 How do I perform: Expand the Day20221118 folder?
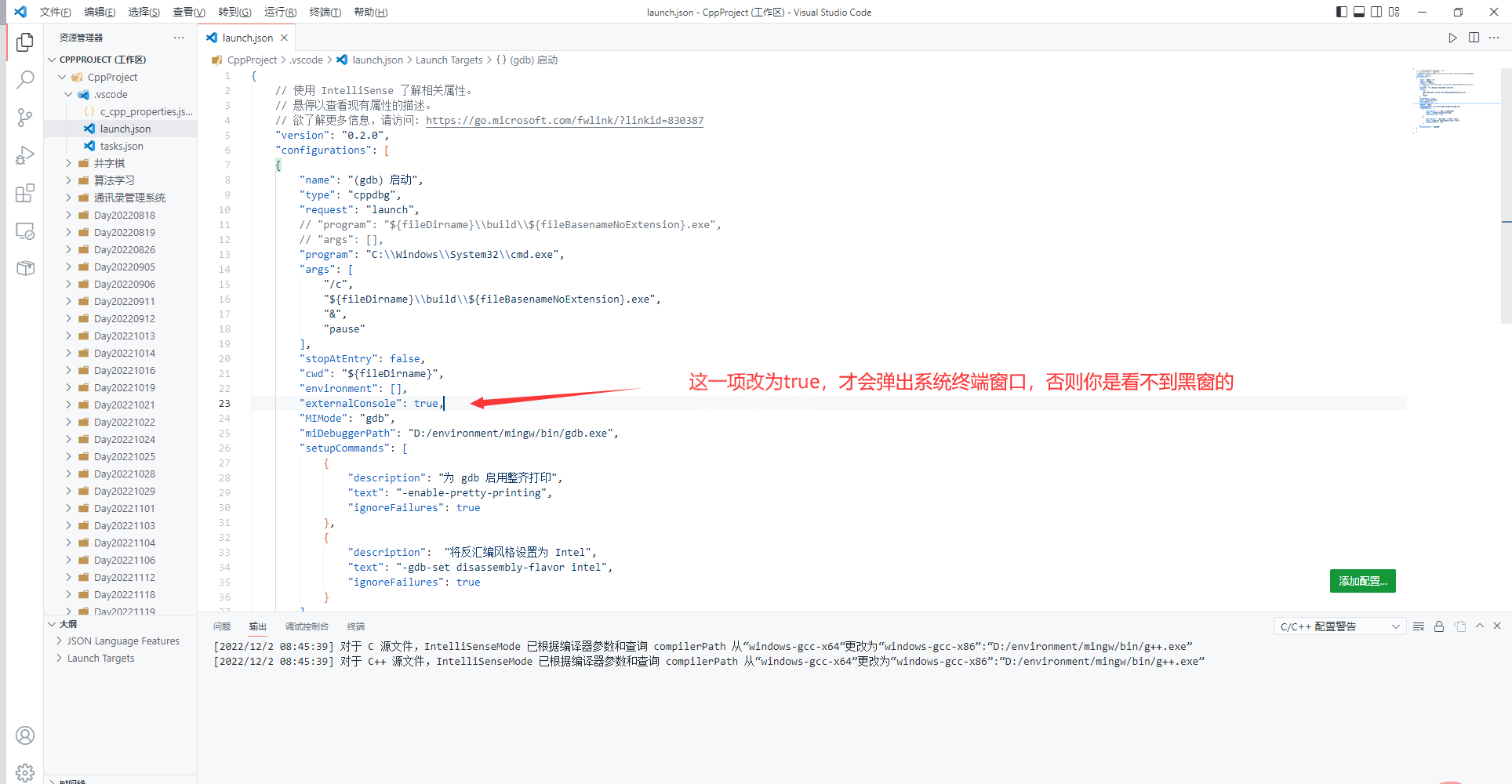point(121,594)
